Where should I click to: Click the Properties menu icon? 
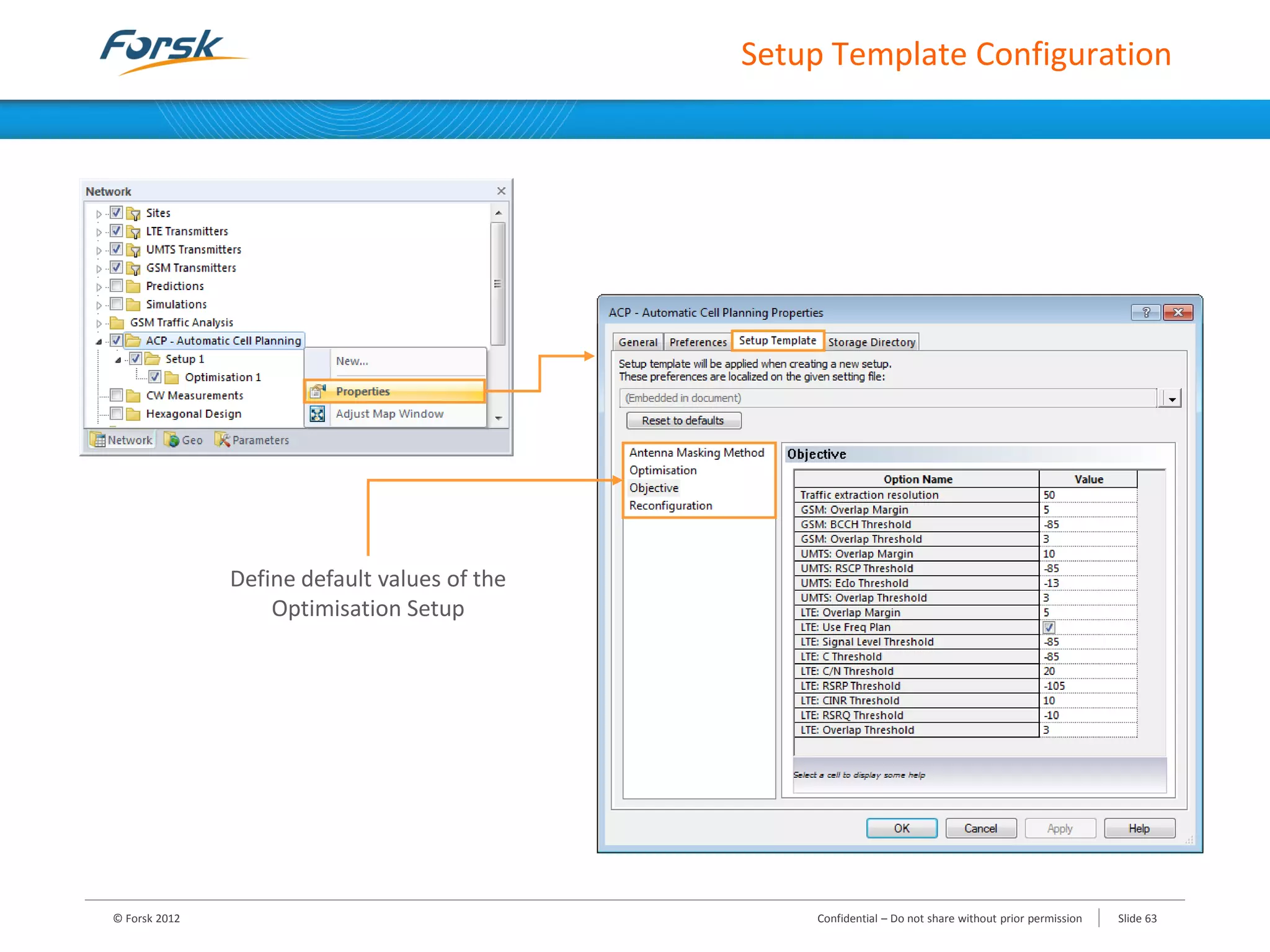click(x=317, y=391)
